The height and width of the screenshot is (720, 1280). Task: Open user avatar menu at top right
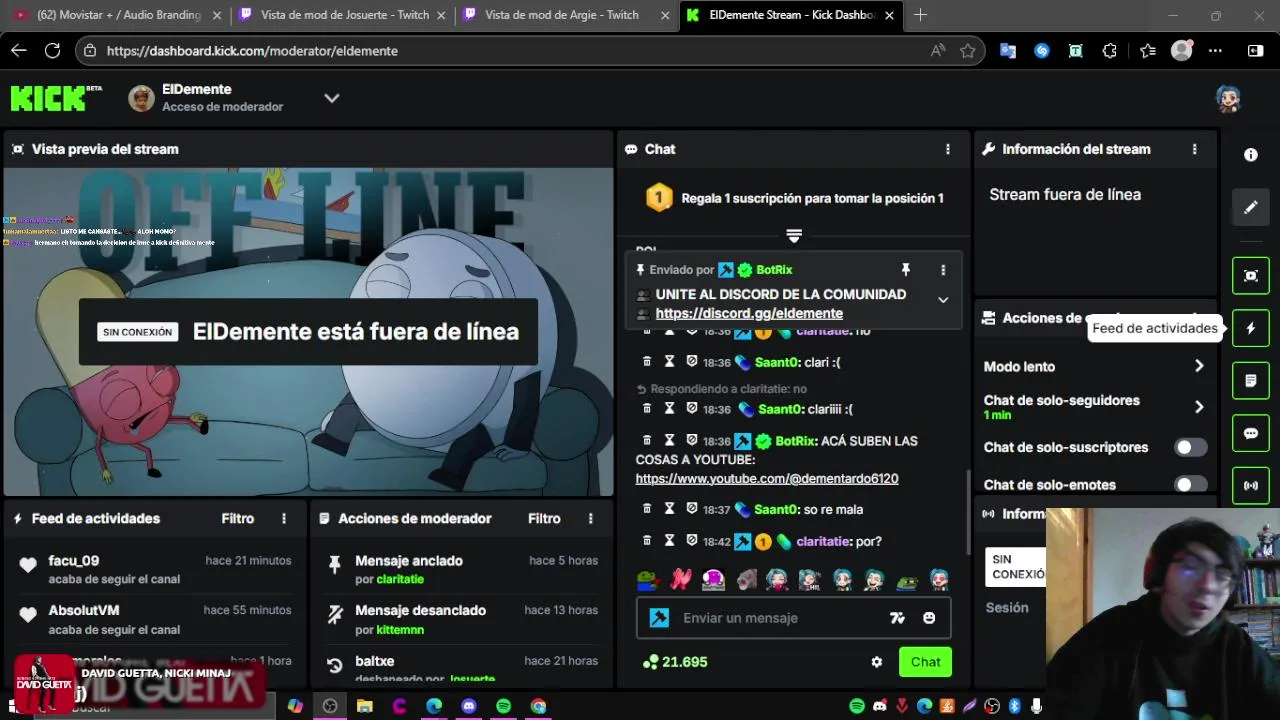point(1228,98)
